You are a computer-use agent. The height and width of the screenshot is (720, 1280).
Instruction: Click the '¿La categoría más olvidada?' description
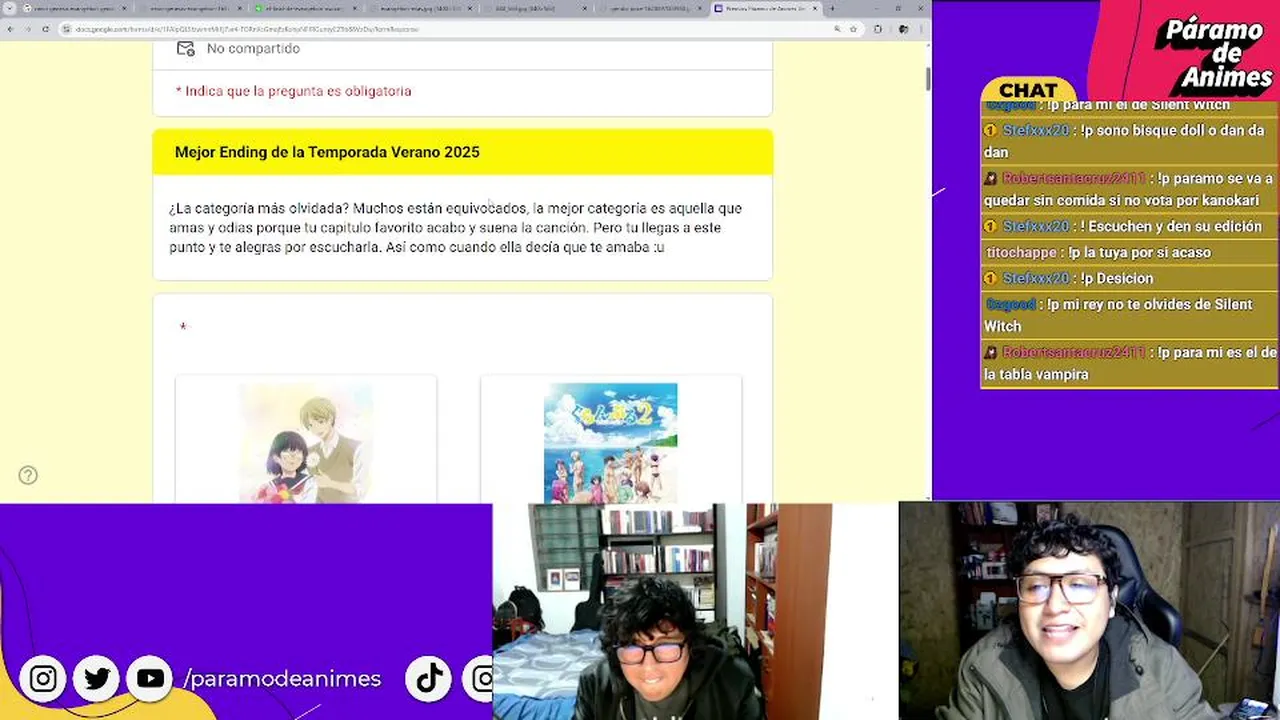(455, 228)
